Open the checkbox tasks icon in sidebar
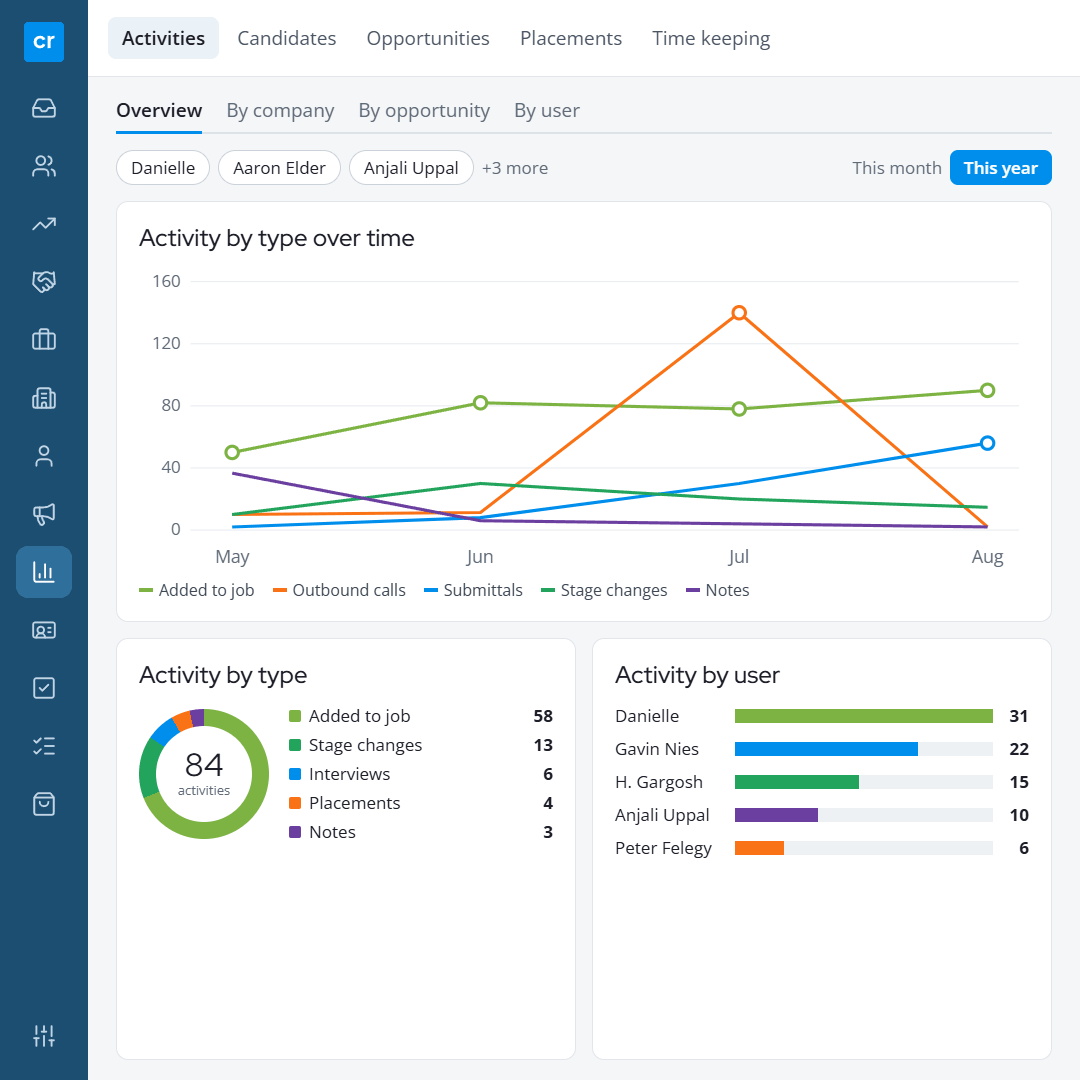The height and width of the screenshot is (1080, 1080). point(43,688)
